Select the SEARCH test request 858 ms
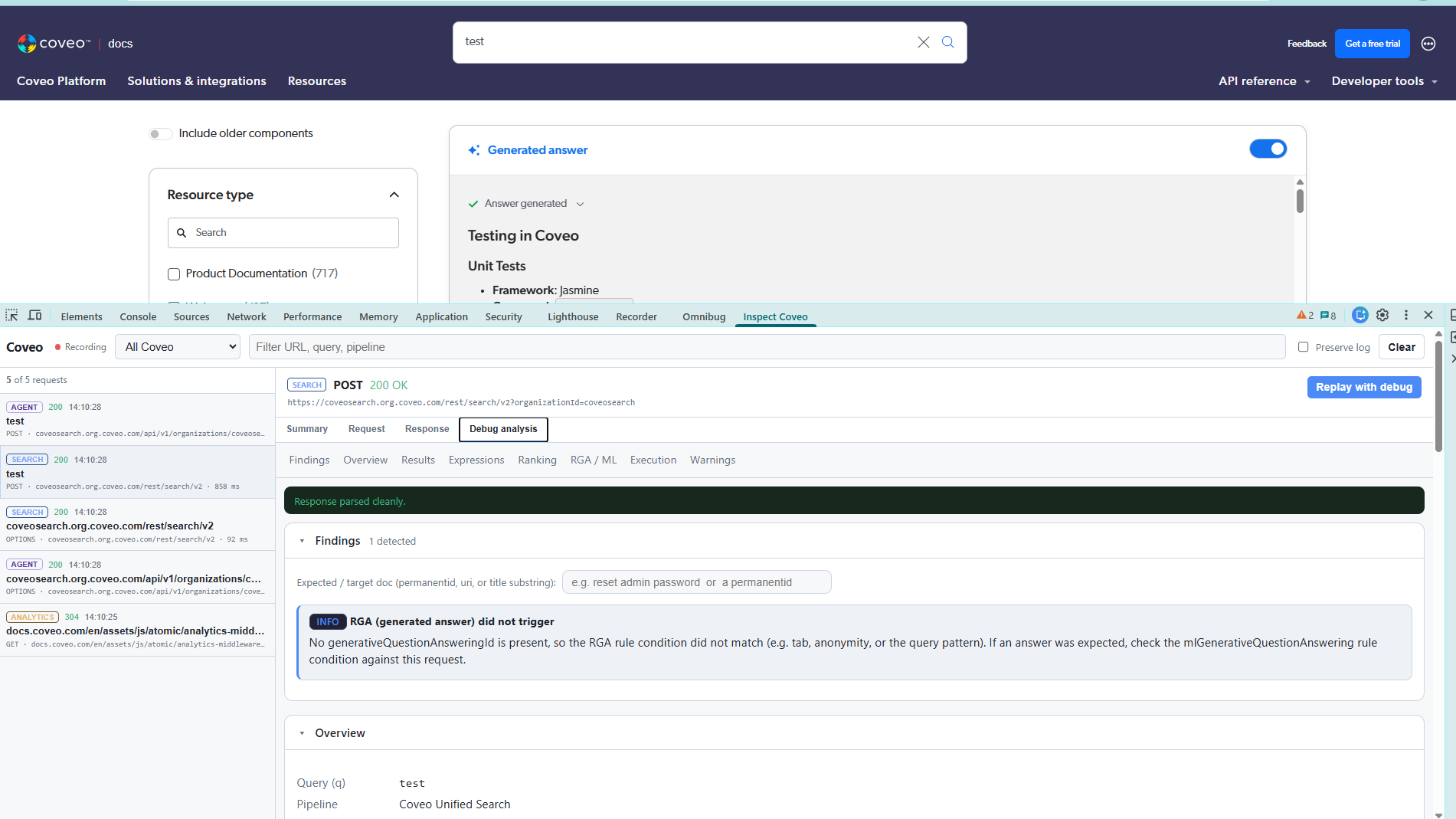The height and width of the screenshot is (819, 1456). [x=137, y=473]
